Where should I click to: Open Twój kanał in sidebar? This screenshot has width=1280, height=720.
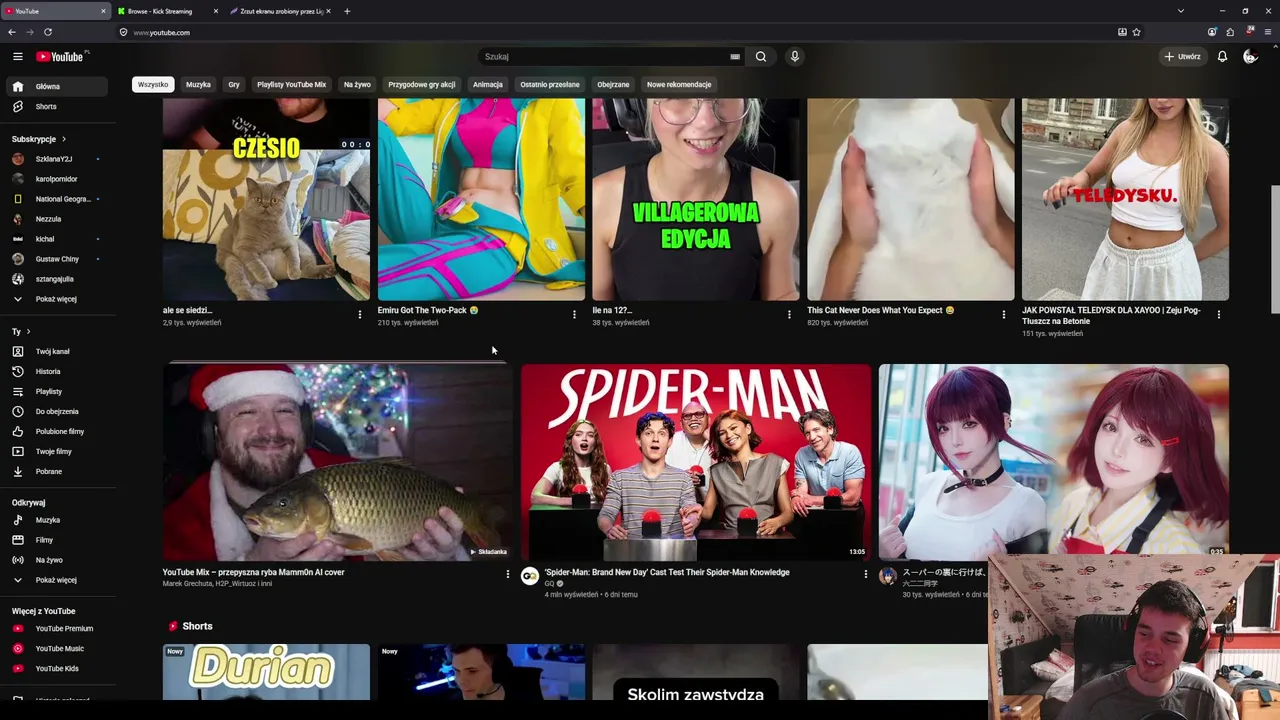59,352
